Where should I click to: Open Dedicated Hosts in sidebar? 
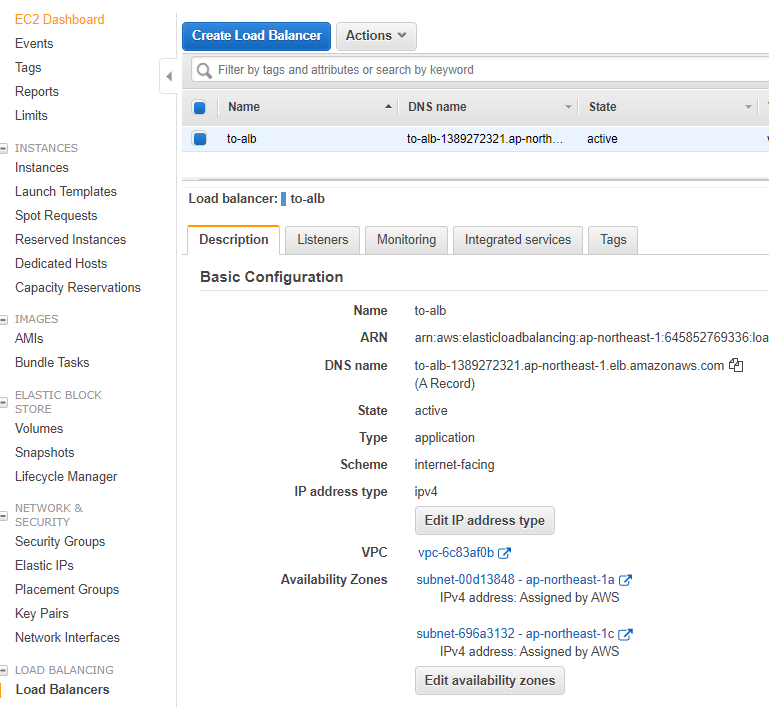click(61, 264)
